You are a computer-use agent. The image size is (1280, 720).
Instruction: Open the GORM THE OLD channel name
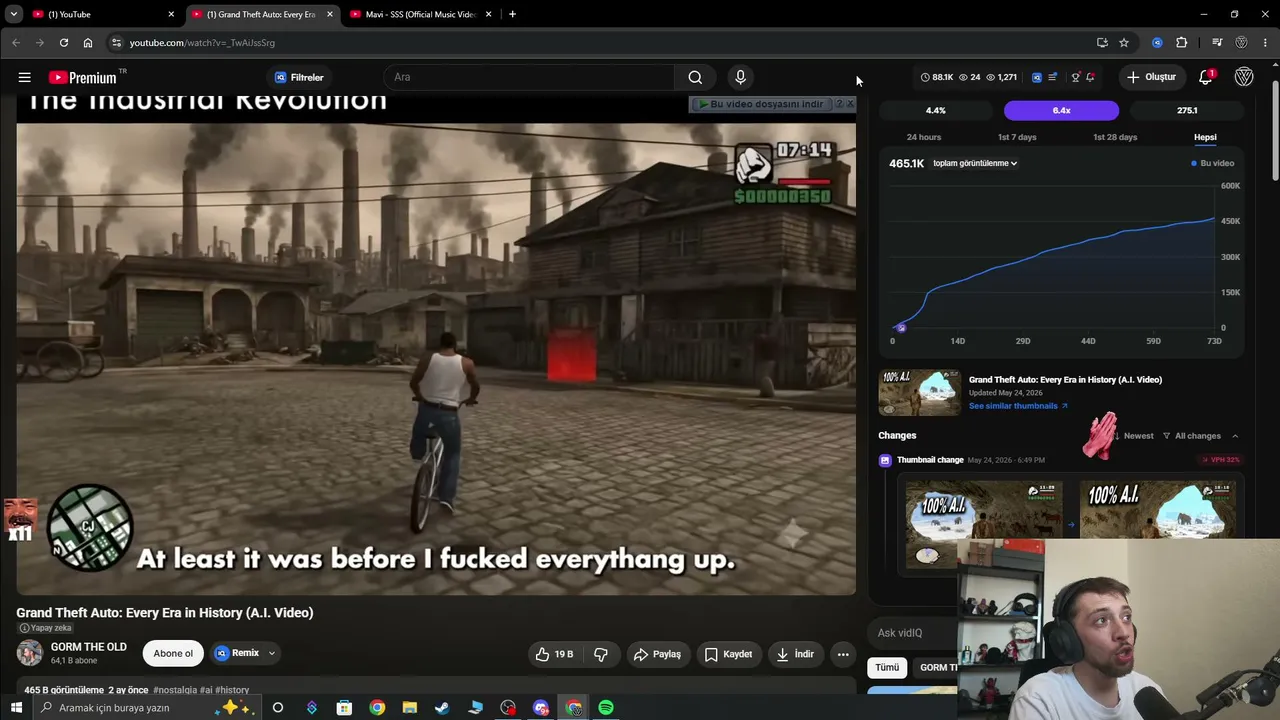point(89,647)
